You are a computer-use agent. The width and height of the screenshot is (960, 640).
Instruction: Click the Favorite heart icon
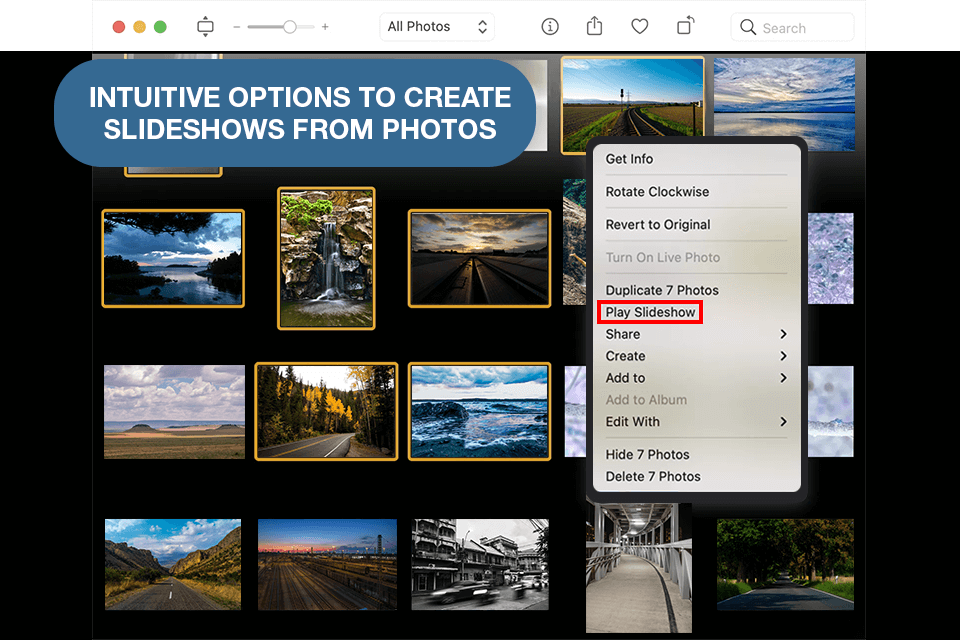coord(640,27)
